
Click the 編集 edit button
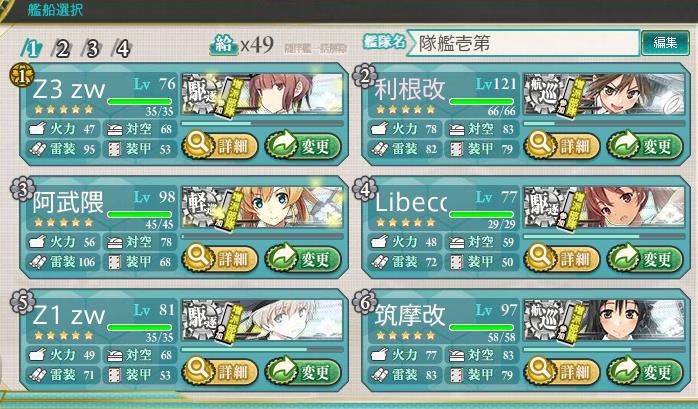point(666,43)
